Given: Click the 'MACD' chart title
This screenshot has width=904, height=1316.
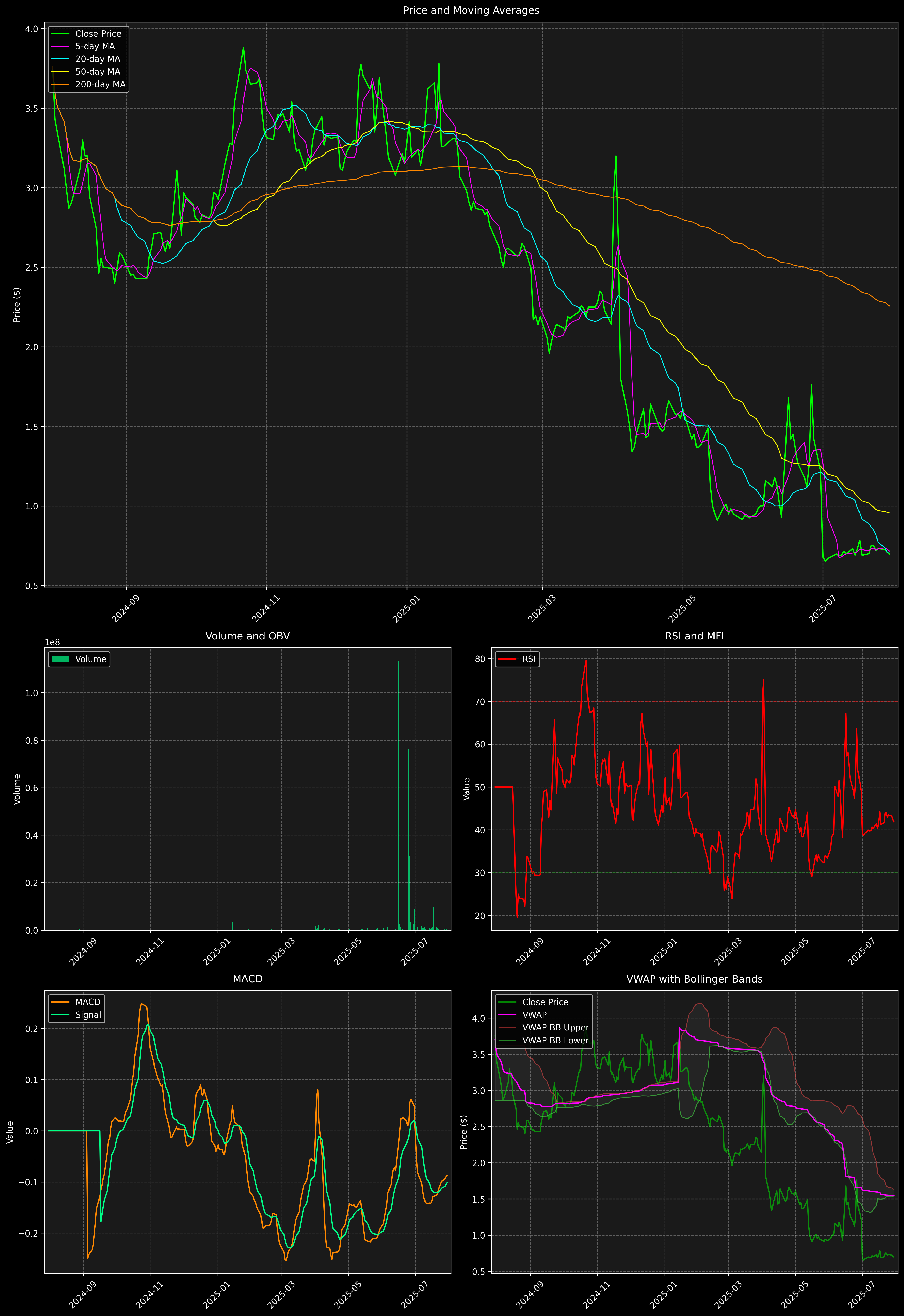Looking at the screenshot, I should pyautogui.click(x=248, y=979).
